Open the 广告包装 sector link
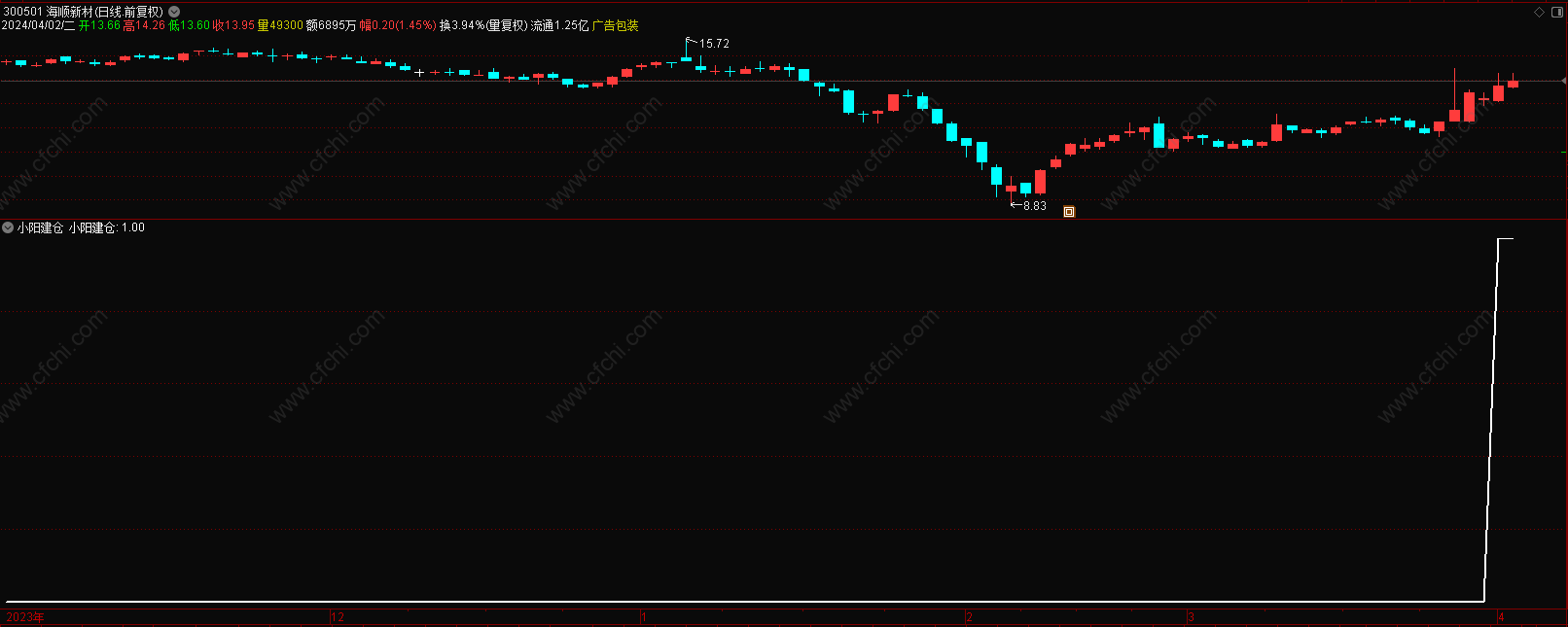 (x=616, y=25)
